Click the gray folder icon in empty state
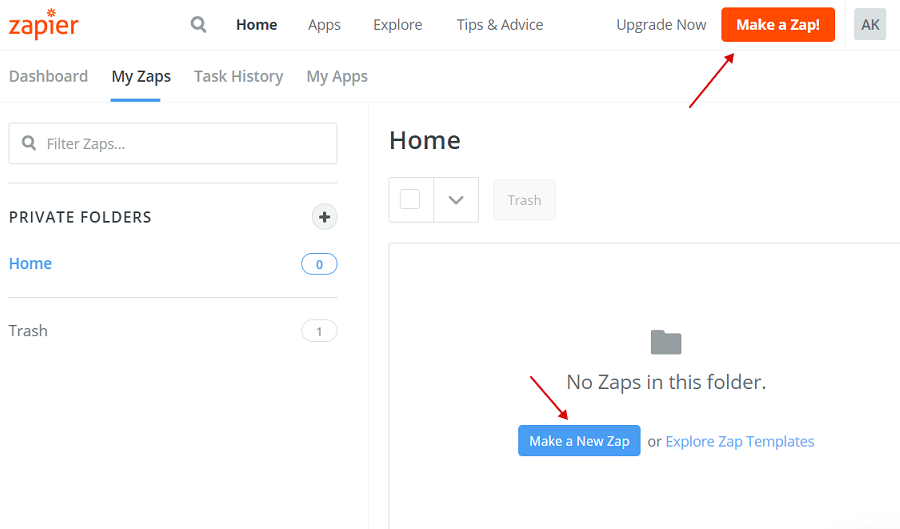The height and width of the screenshot is (529, 900). coord(666,343)
